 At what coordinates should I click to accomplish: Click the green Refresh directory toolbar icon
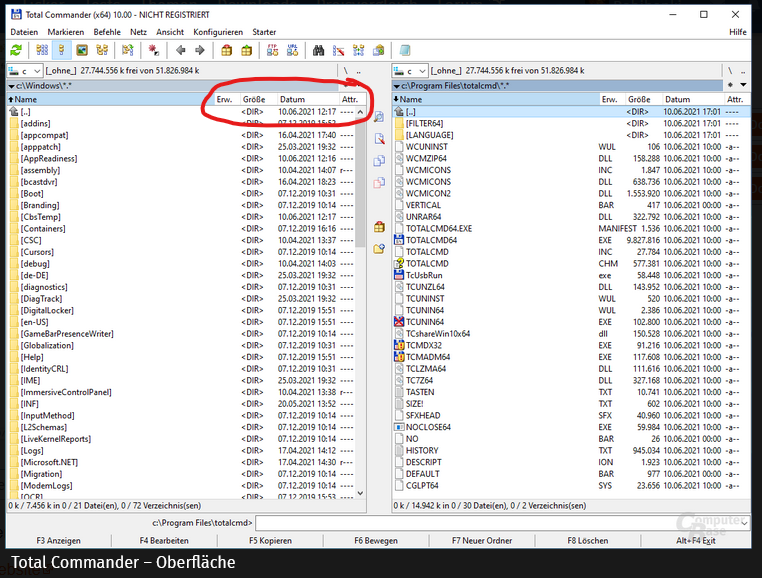tap(16, 50)
